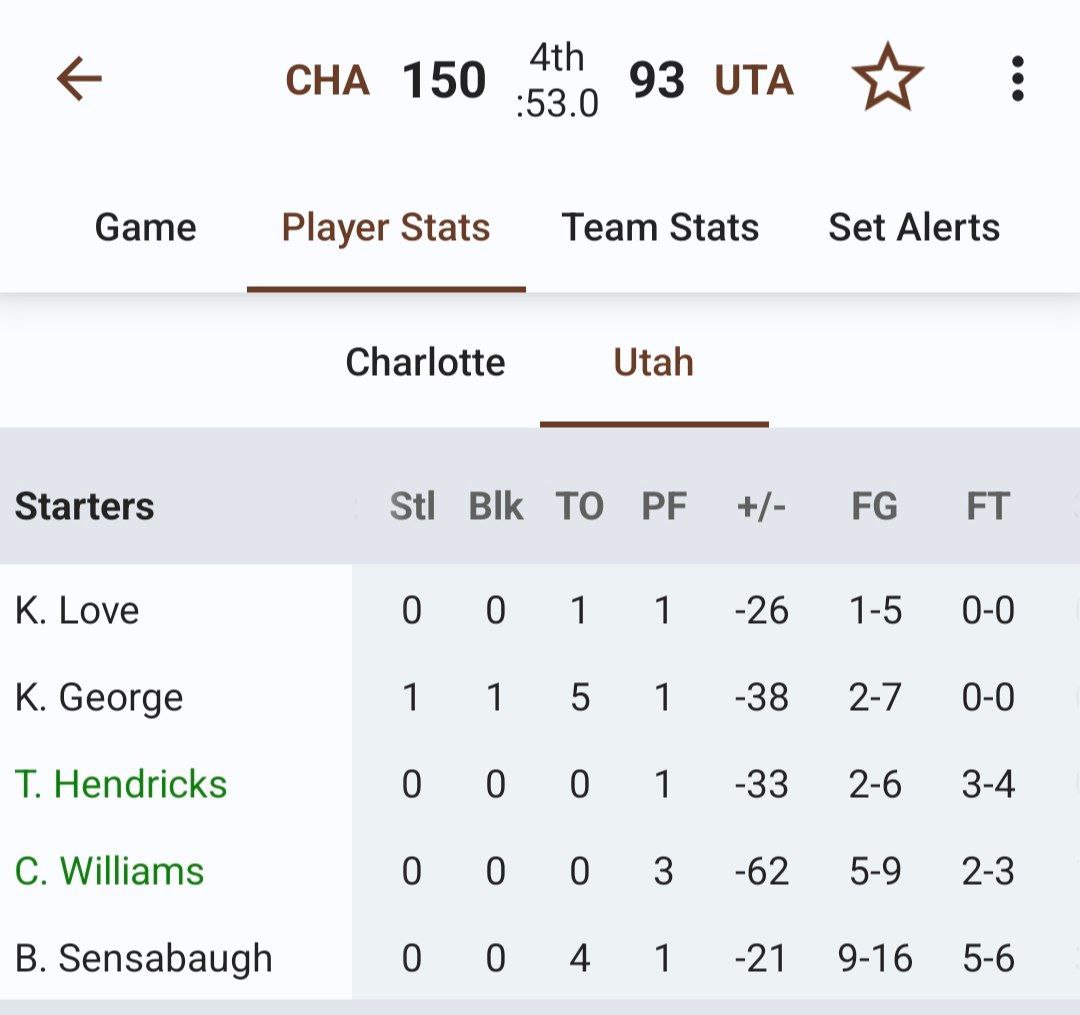Open K. Love's player row
This screenshot has height=1015, width=1080.
[x=77, y=610]
